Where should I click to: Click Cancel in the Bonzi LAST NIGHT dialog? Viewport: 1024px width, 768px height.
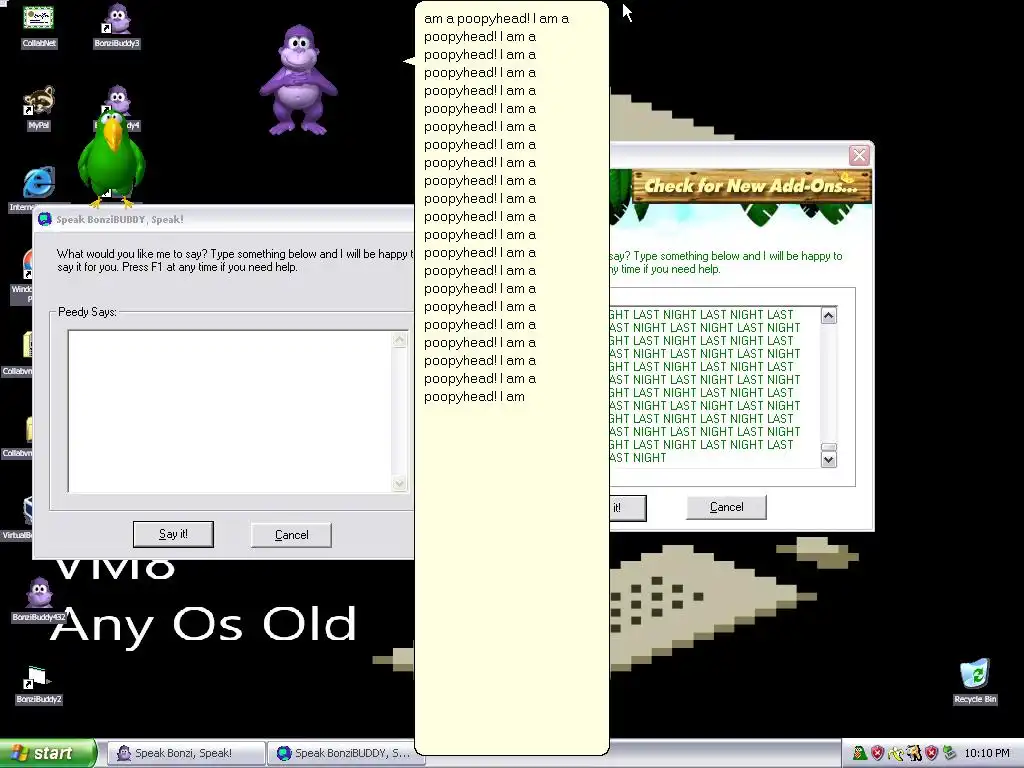(x=726, y=507)
